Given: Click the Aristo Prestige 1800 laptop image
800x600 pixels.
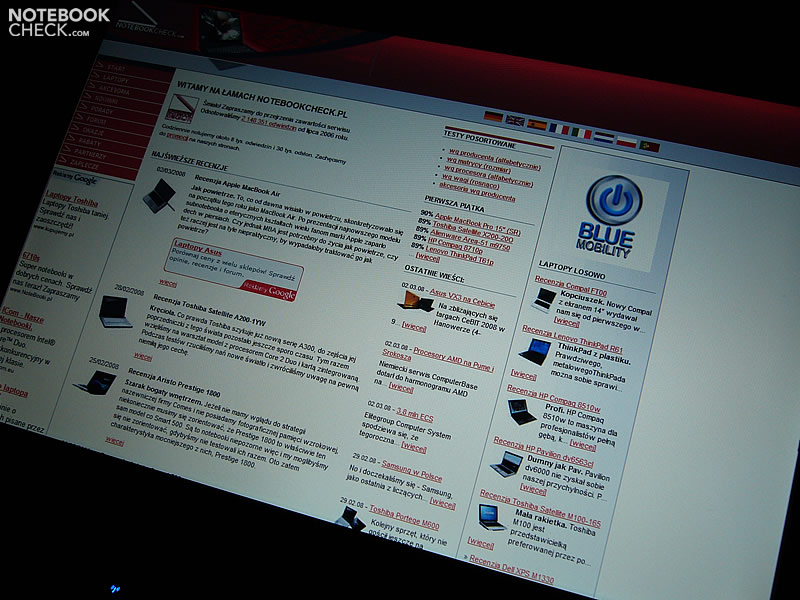Looking at the screenshot, I should point(96,383).
